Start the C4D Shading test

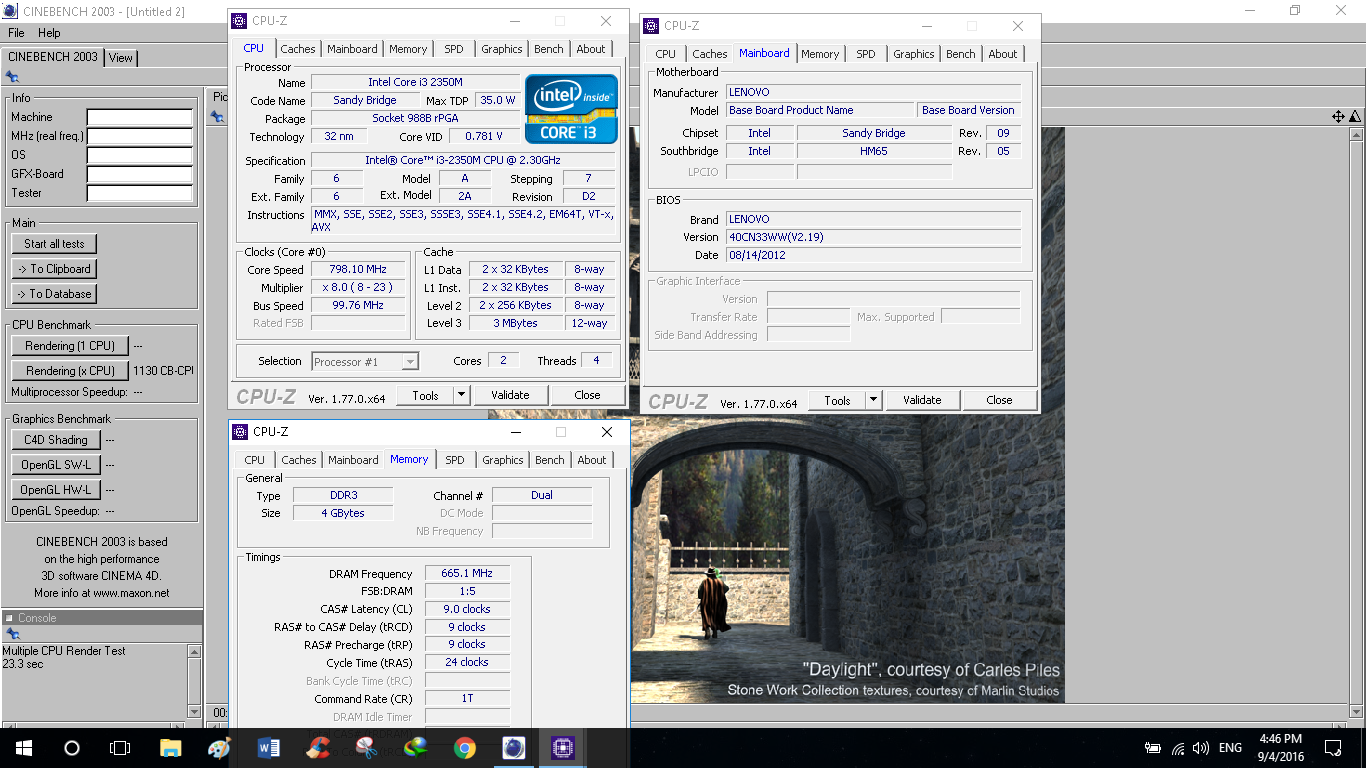pyautogui.click(x=56, y=440)
